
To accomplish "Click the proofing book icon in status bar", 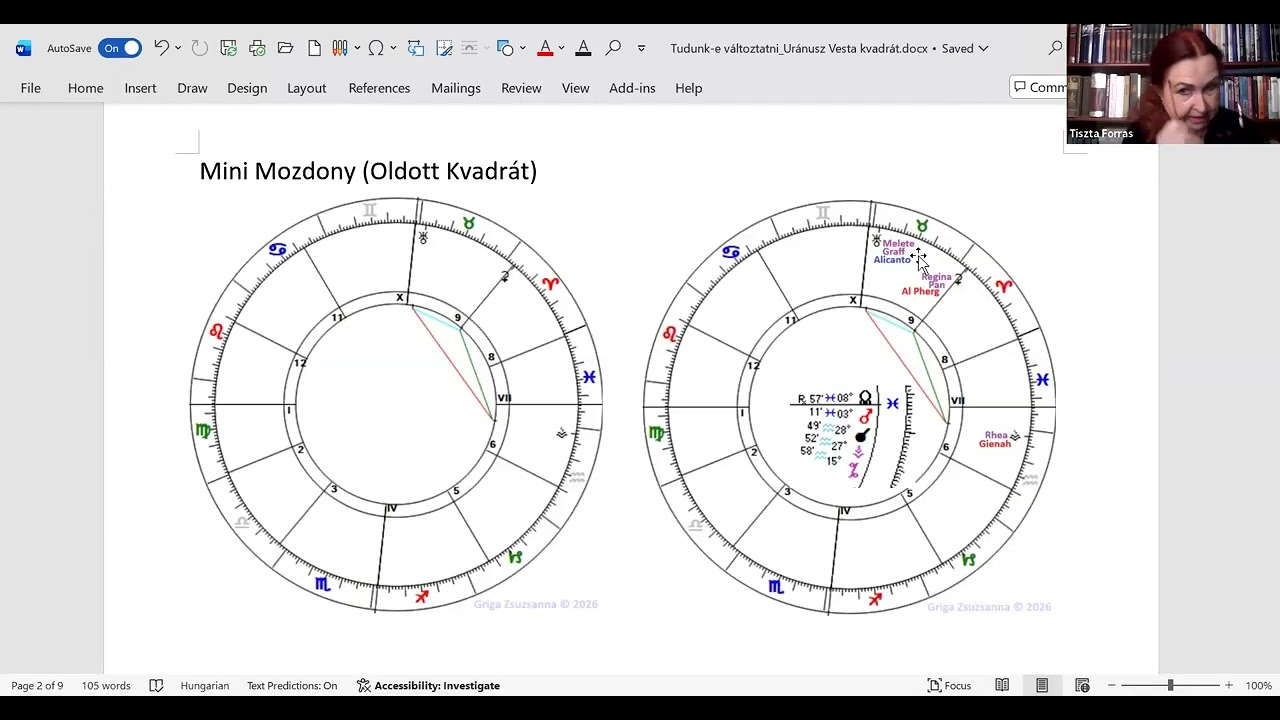I will [156, 685].
